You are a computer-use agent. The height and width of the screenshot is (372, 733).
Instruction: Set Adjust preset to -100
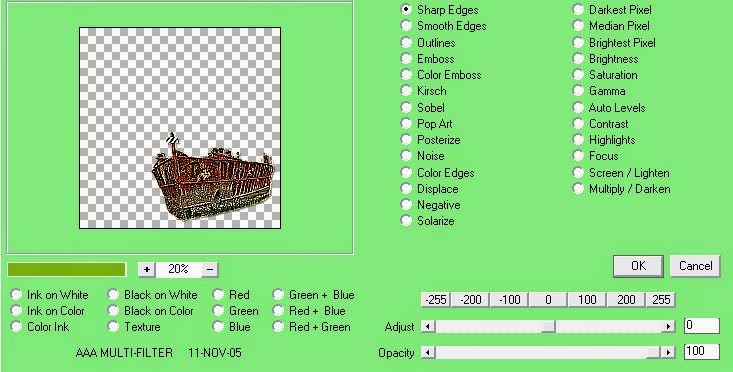tap(509, 300)
